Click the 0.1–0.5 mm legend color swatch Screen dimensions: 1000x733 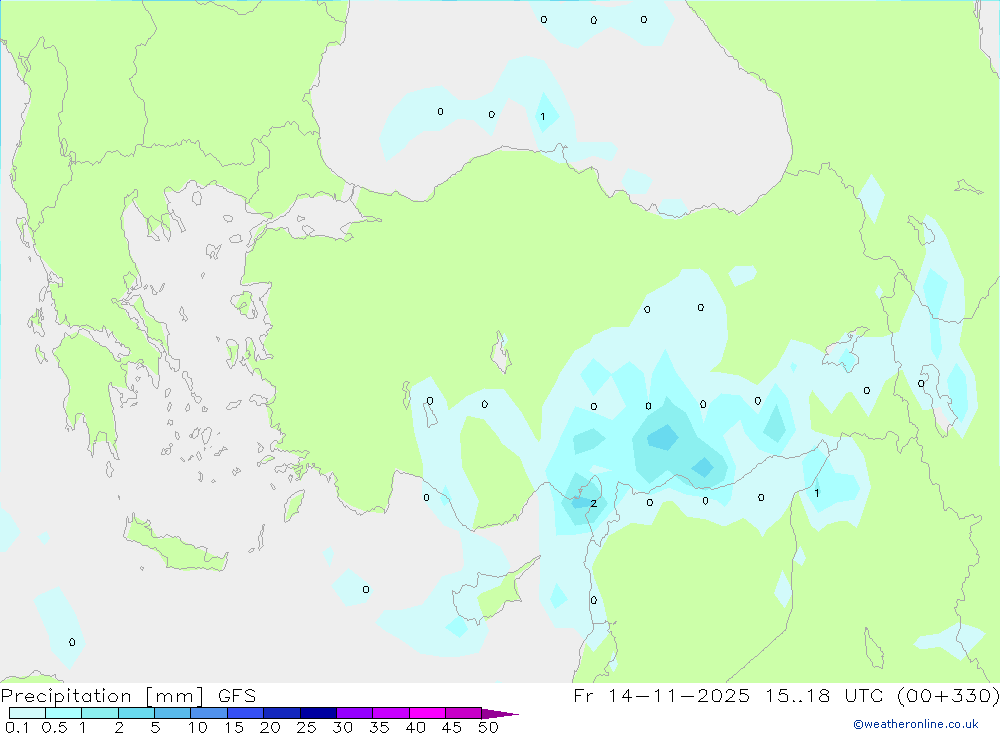[x=27, y=713]
